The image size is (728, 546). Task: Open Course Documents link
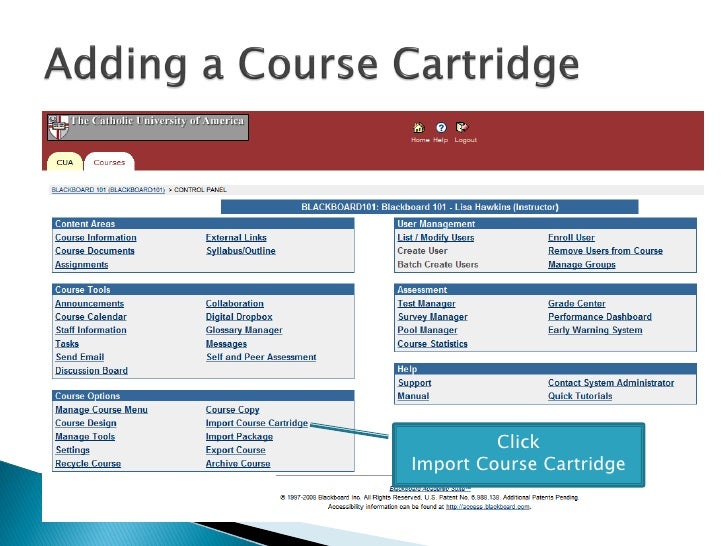pos(95,251)
